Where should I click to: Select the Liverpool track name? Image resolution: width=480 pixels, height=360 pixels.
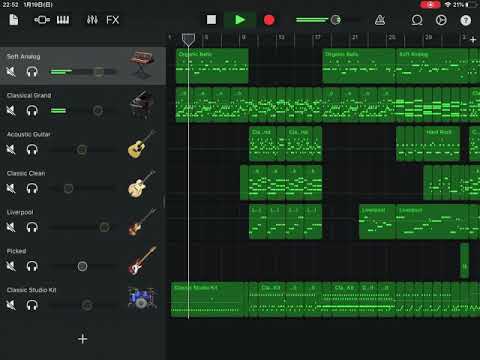click(x=20, y=212)
